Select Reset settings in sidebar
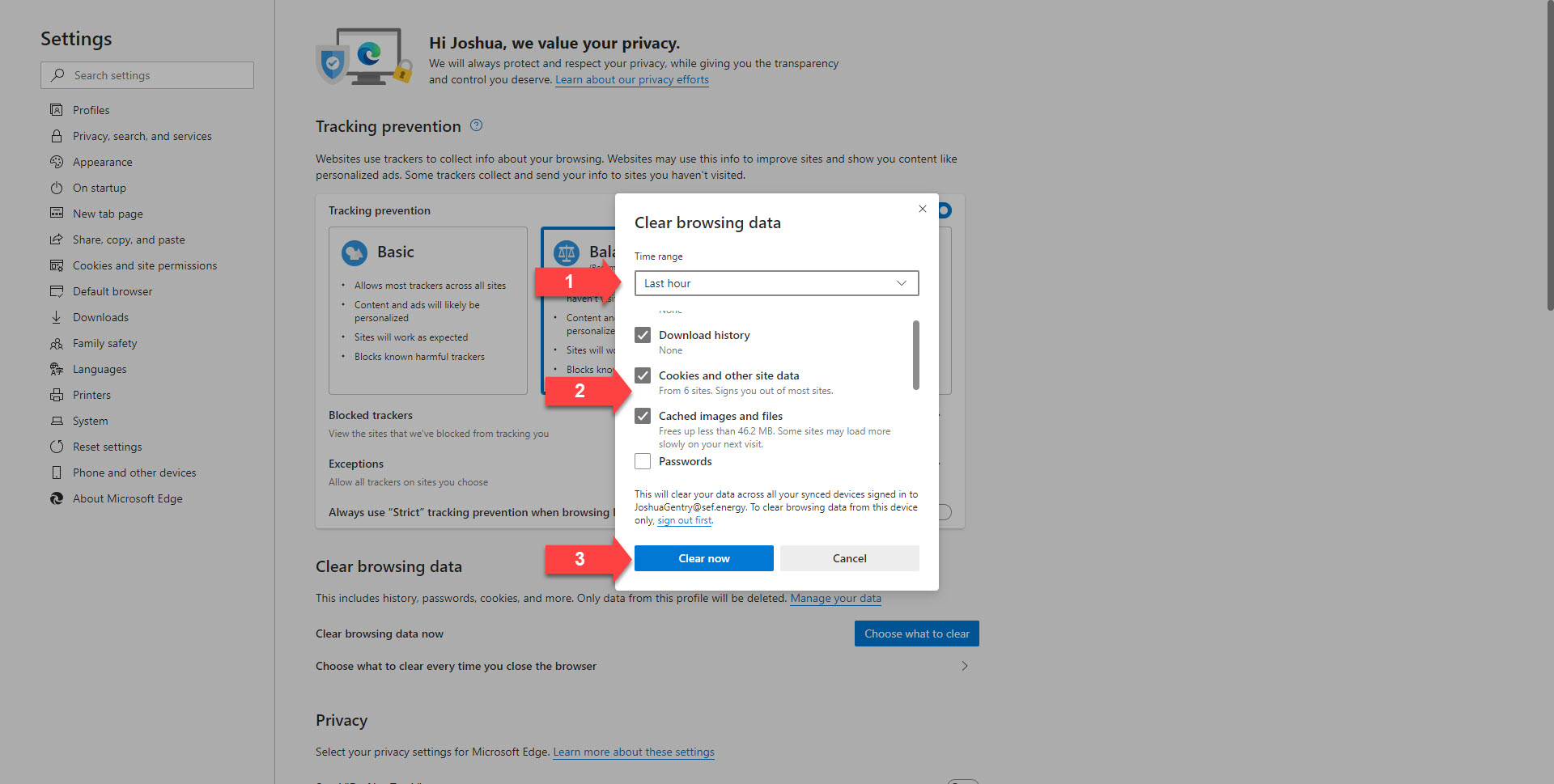The width and height of the screenshot is (1554, 784). 108,447
